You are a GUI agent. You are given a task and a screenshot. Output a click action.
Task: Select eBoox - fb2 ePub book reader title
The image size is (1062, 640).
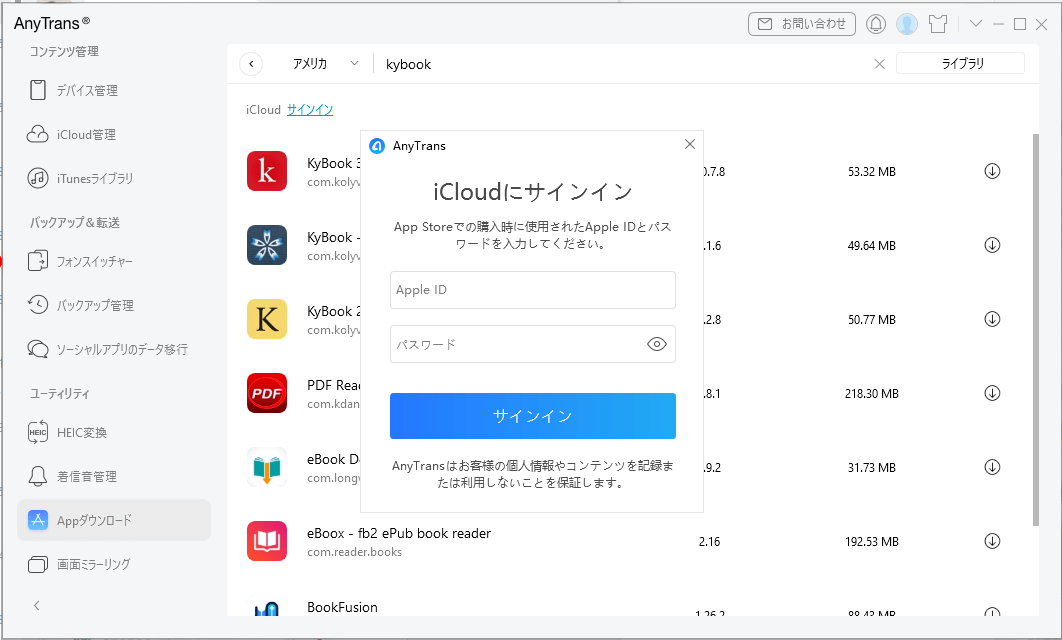click(x=399, y=533)
